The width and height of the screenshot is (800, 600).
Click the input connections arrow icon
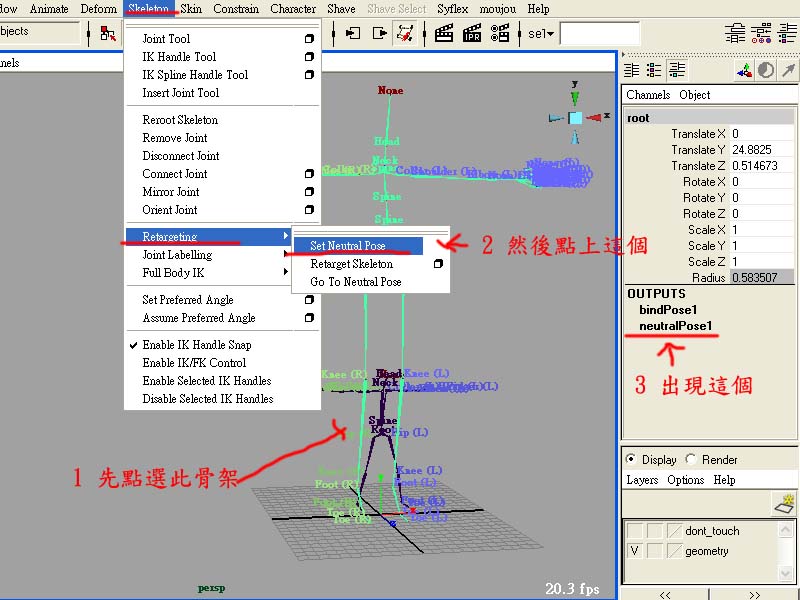point(353,34)
